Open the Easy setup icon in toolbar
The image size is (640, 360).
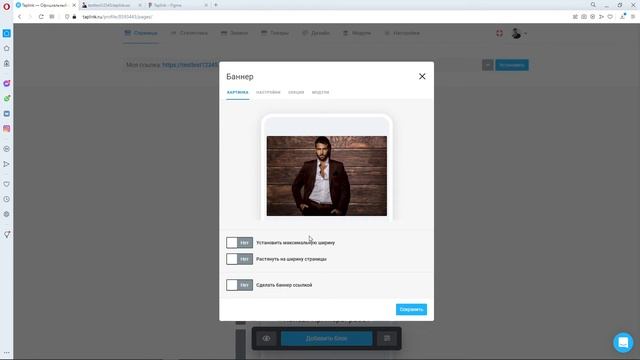[x=633, y=17]
